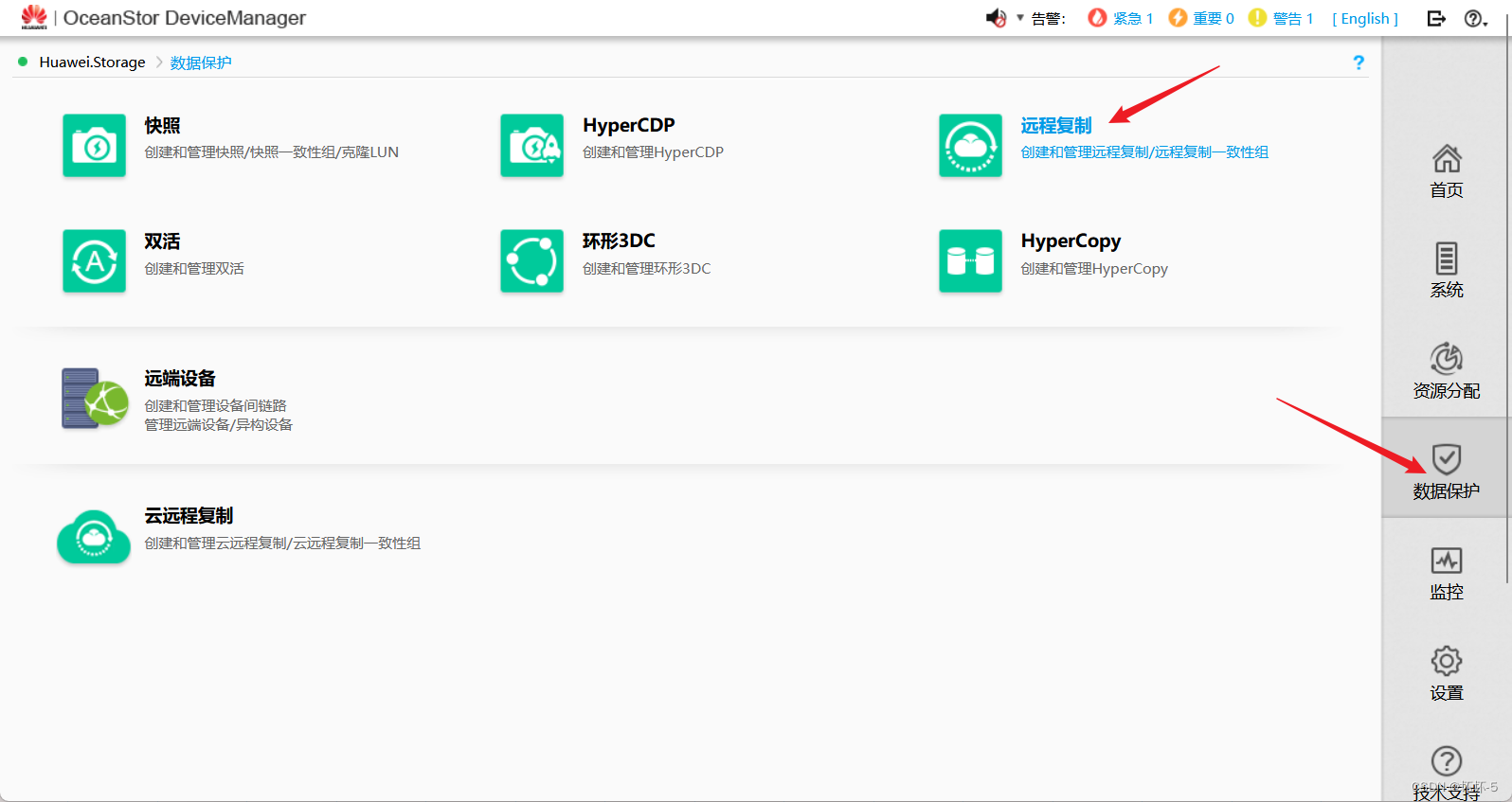Click the 紧急 1 critical alarm indicator
The image size is (1512, 802).
click(x=1120, y=18)
